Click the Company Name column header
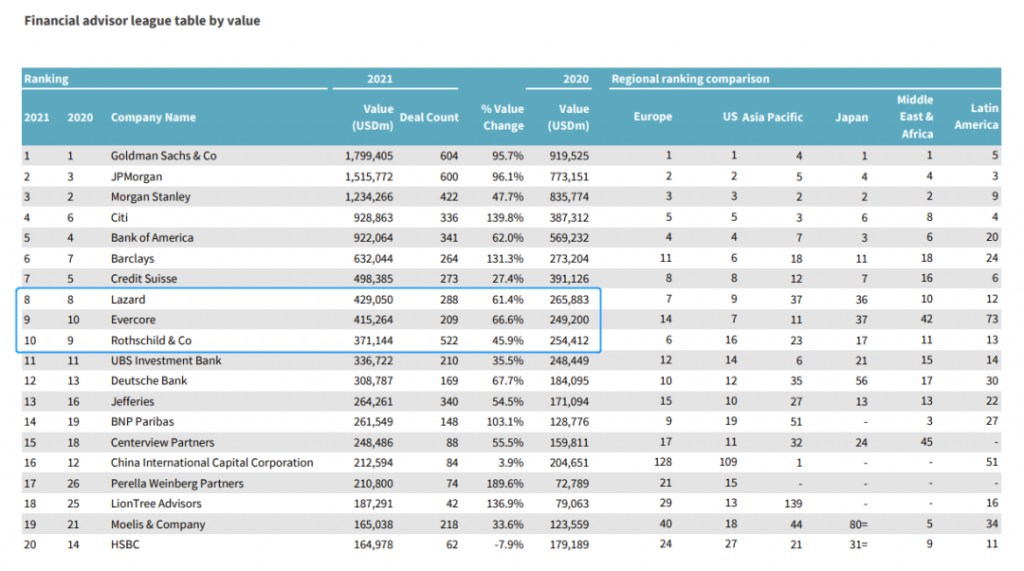 click(153, 117)
